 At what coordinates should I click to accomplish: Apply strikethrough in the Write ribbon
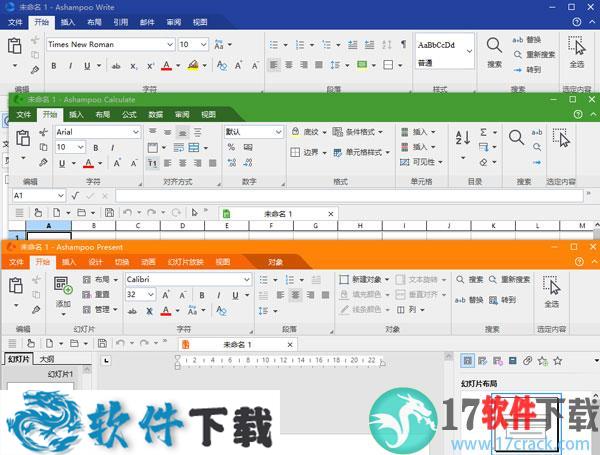[116, 66]
